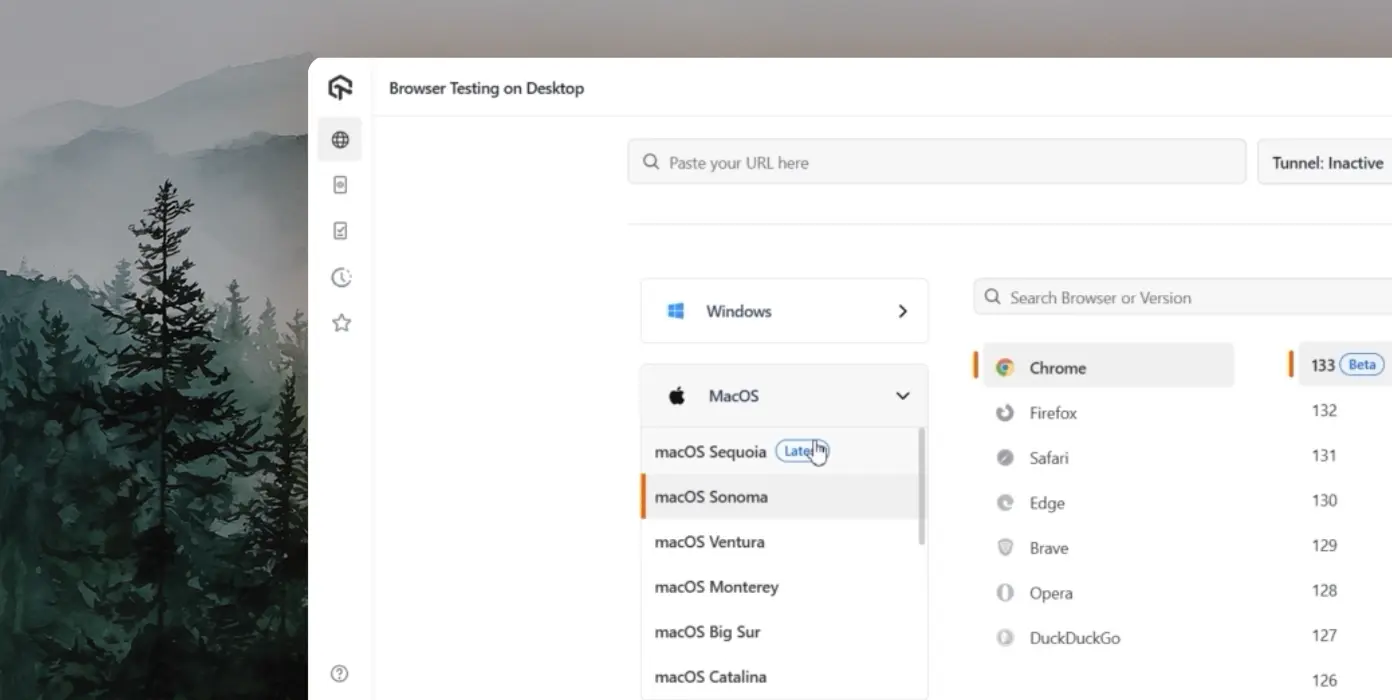Click the Brave browser icon
Image resolution: width=1392 pixels, height=700 pixels.
tap(1005, 548)
